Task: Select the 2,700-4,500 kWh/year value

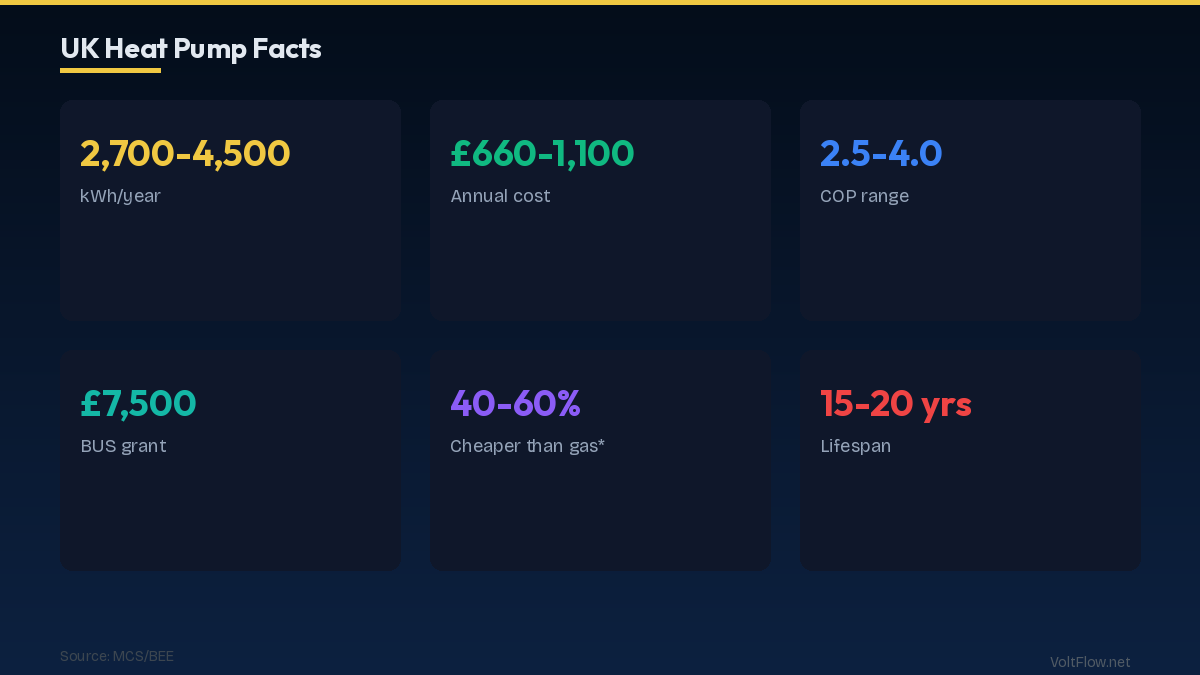Action: [185, 153]
